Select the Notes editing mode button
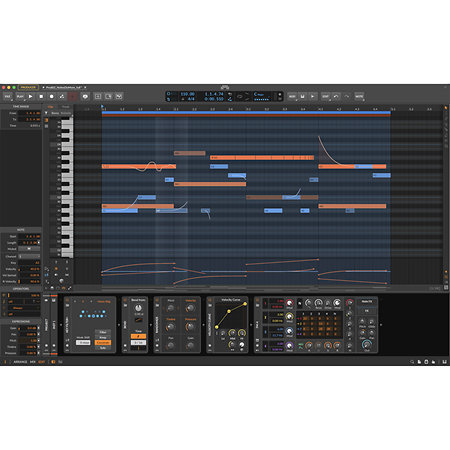 point(55,113)
